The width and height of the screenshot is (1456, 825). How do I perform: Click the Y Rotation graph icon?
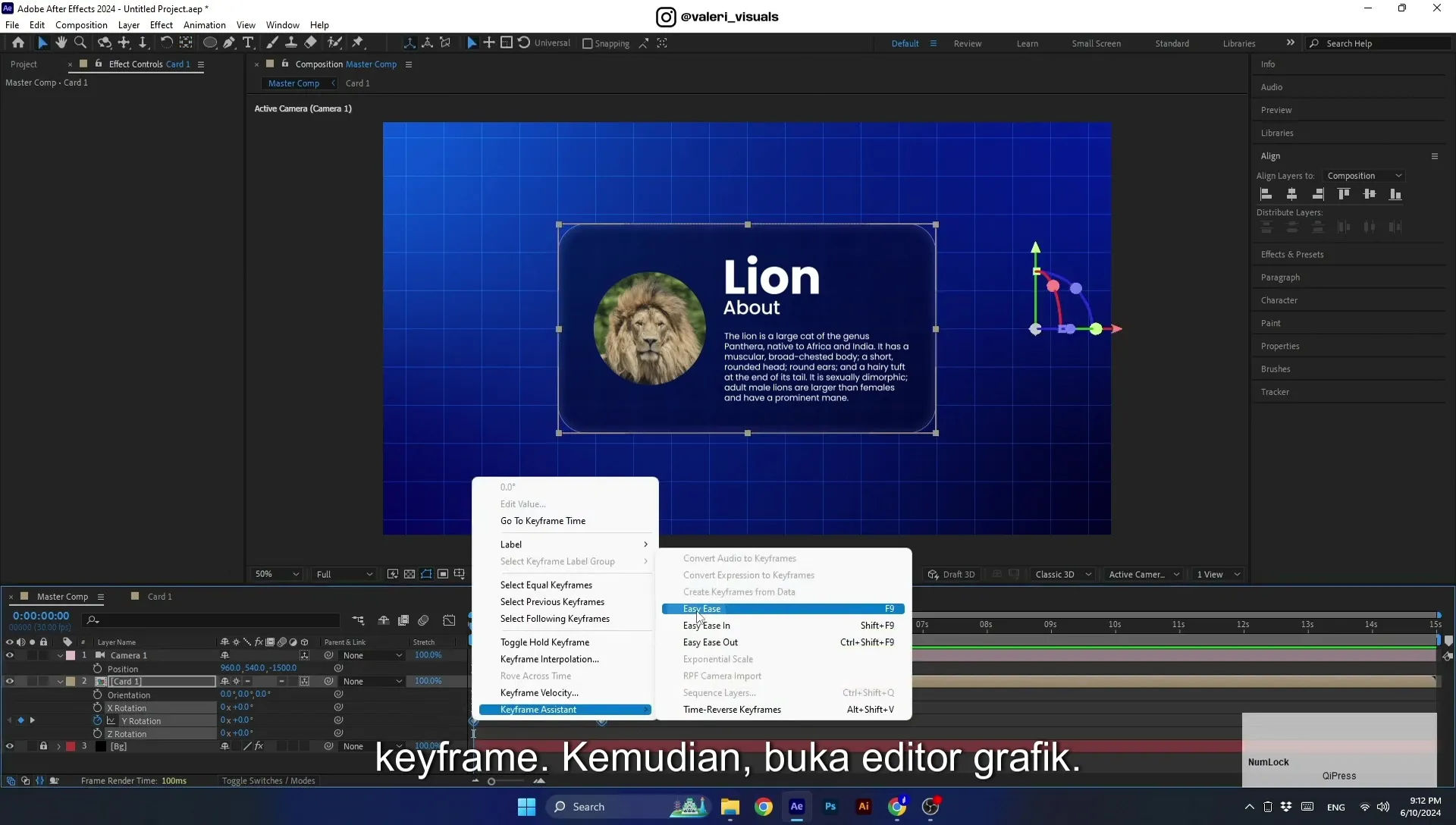pyautogui.click(x=111, y=721)
